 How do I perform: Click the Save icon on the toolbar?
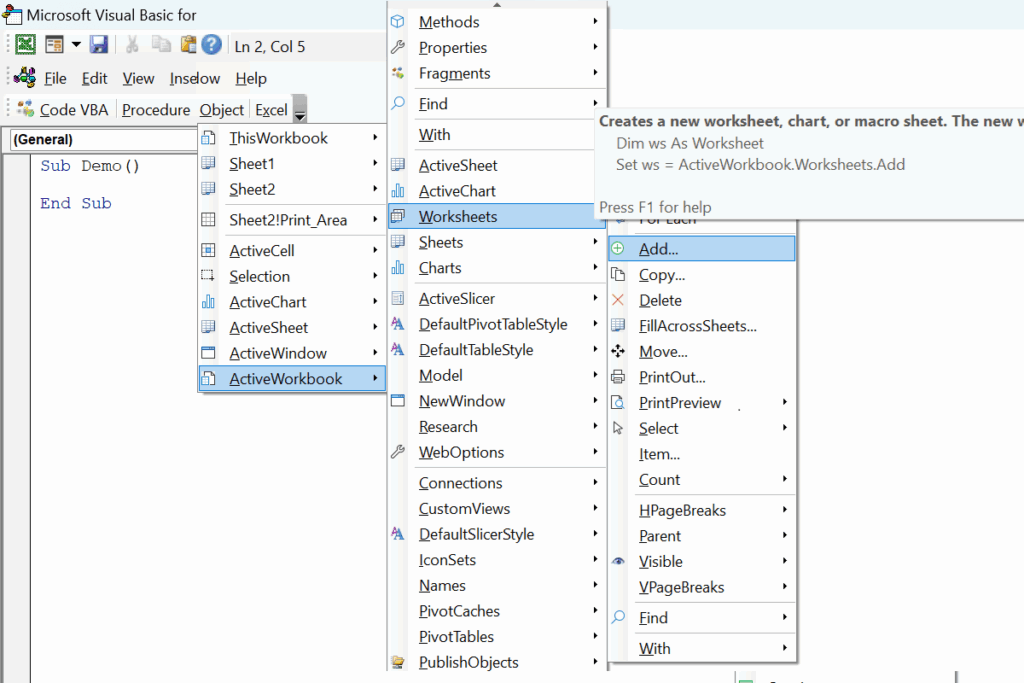click(x=97, y=44)
